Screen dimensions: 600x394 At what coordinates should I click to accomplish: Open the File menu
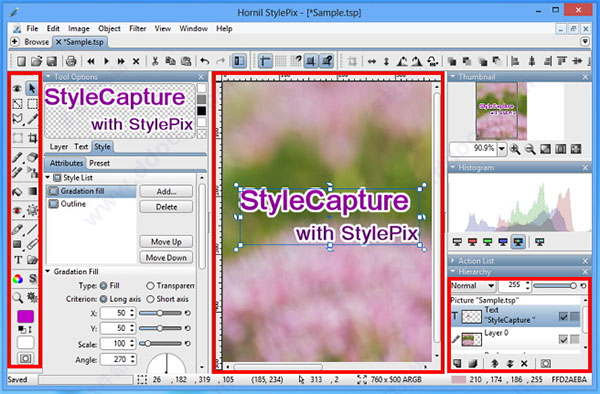32,29
